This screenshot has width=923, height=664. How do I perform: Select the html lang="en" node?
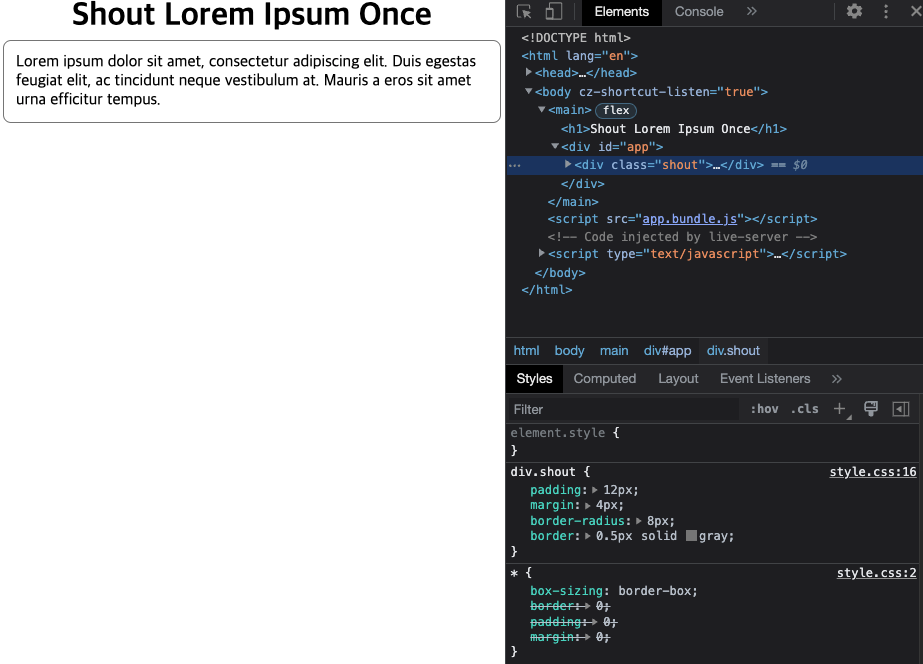tap(579, 56)
